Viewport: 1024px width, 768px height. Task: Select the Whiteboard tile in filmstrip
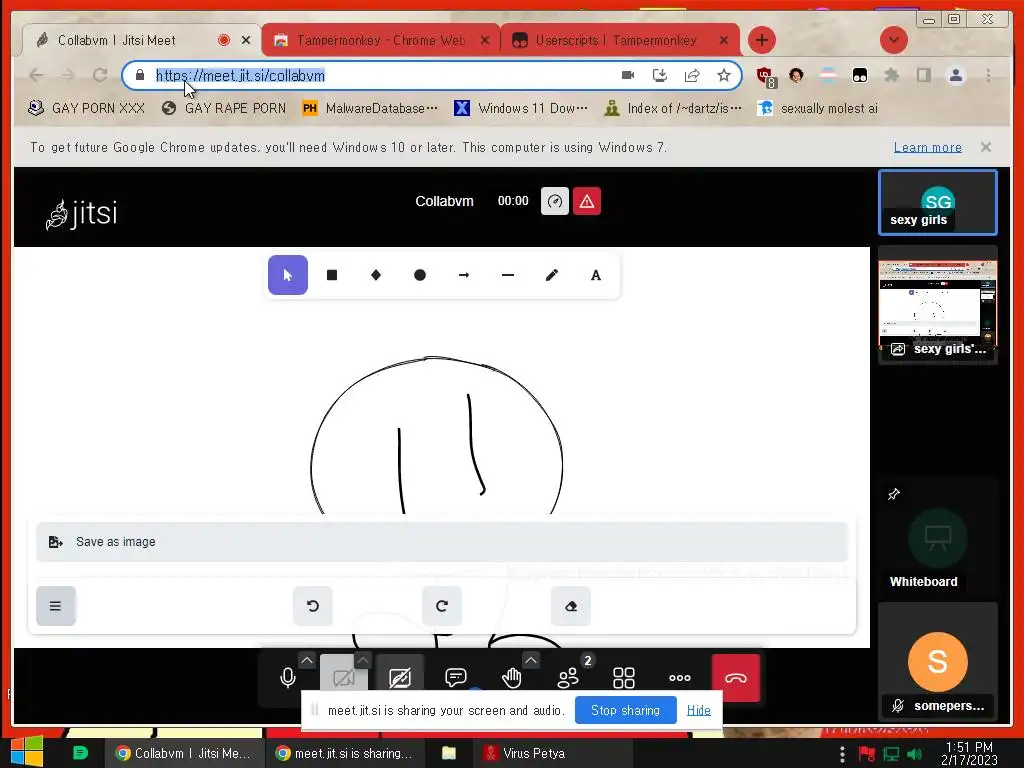[937, 538]
